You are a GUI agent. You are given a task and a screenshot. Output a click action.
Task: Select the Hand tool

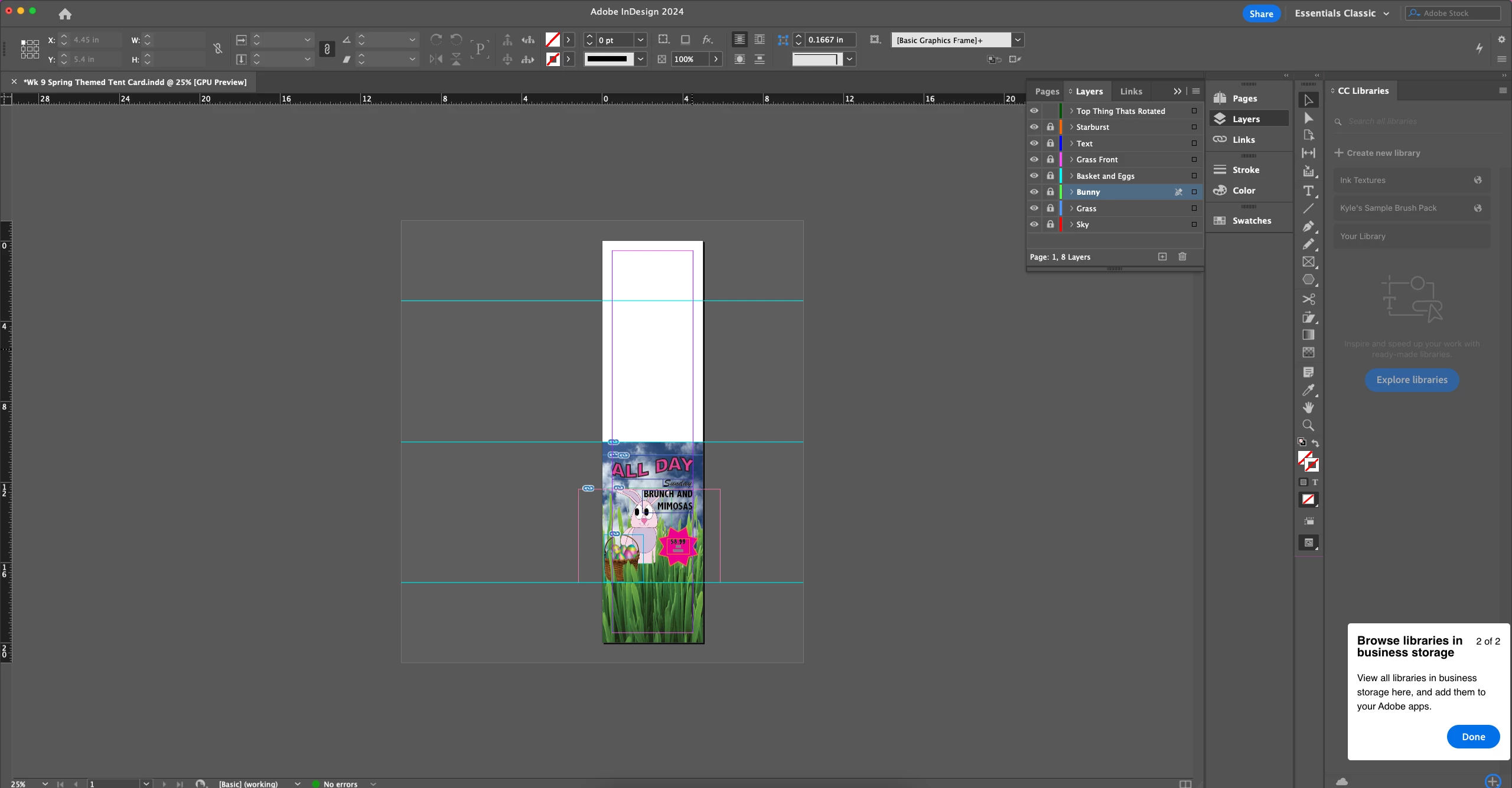1308,407
